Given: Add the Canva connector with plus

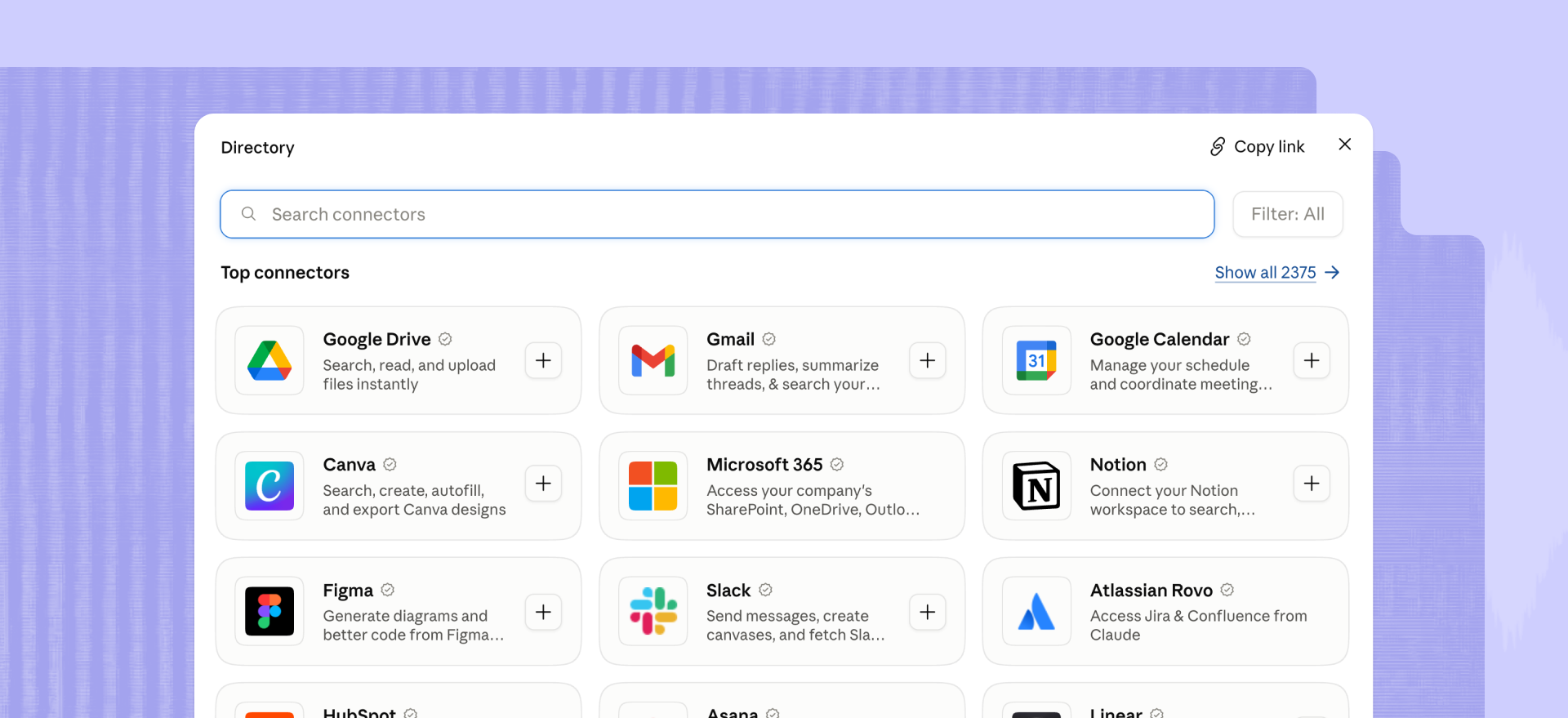Looking at the screenshot, I should pos(543,484).
